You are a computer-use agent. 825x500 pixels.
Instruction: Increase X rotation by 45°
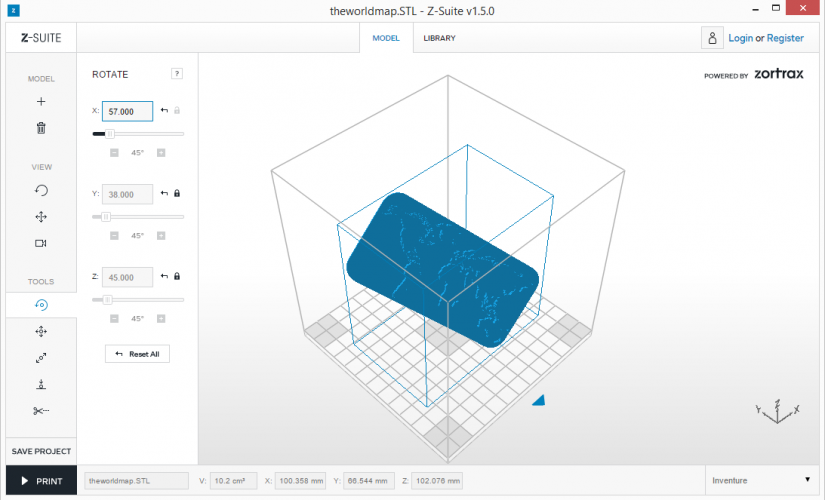pyautogui.click(x=161, y=153)
